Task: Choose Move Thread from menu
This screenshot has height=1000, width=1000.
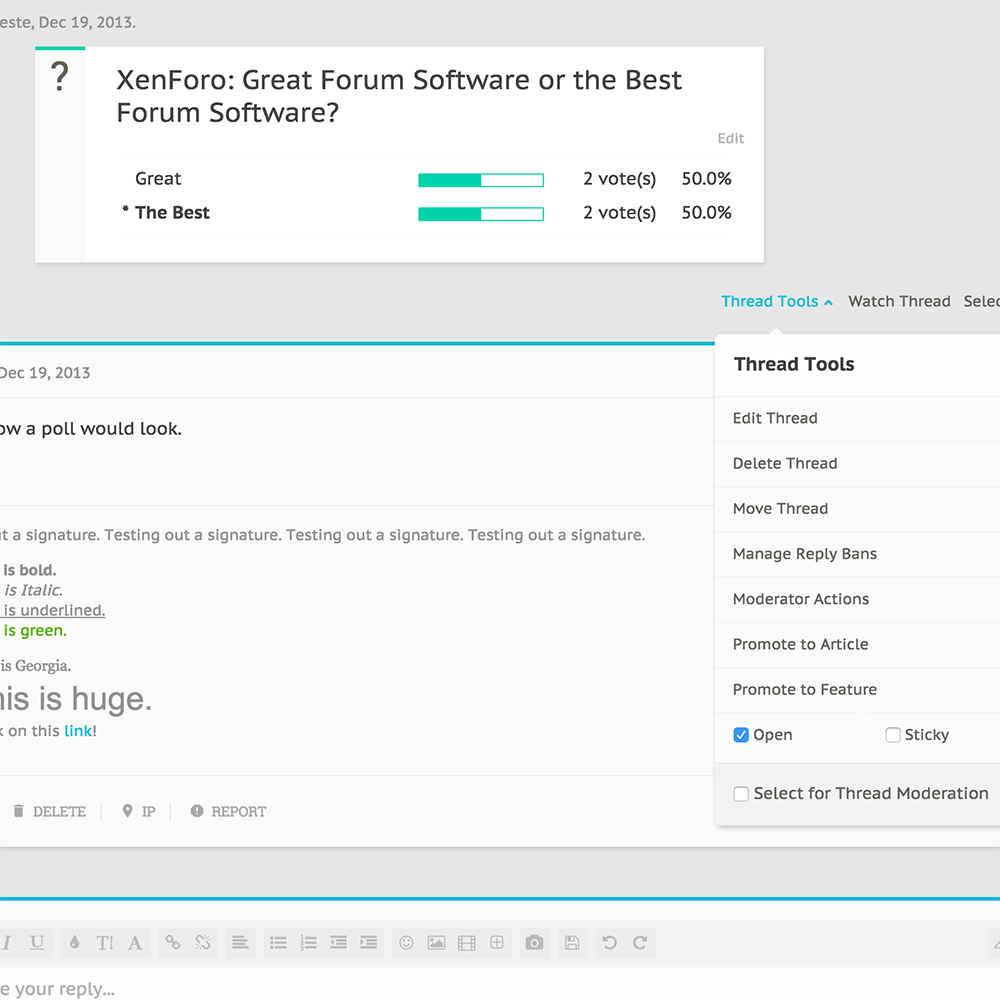Action: tap(857, 509)
